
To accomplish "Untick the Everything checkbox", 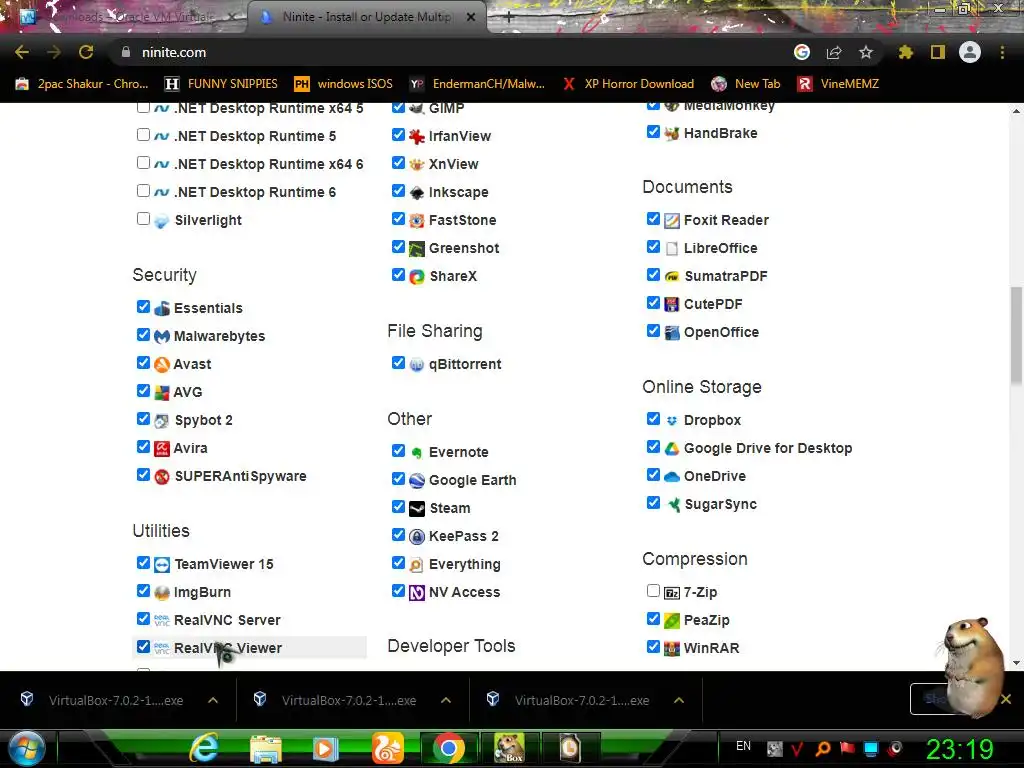I will pos(398,562).
